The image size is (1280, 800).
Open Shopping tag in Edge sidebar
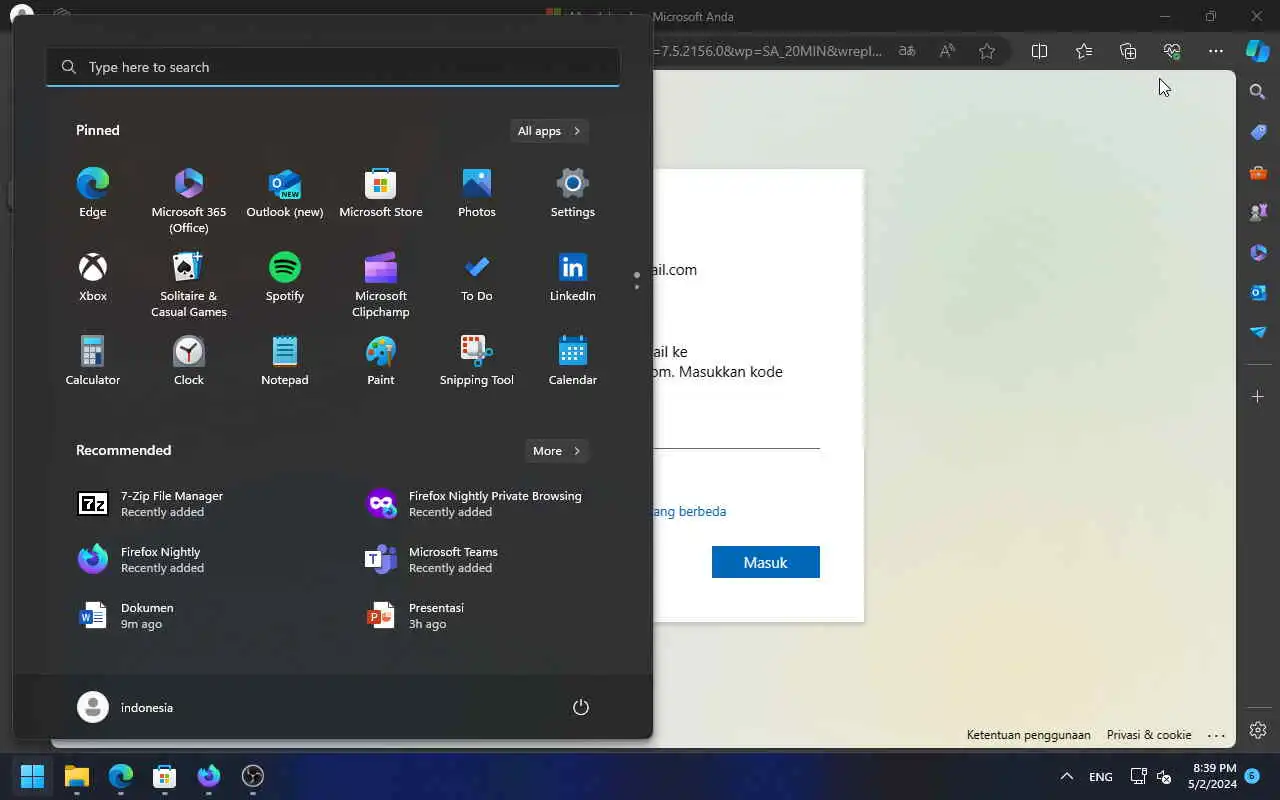1258,132
